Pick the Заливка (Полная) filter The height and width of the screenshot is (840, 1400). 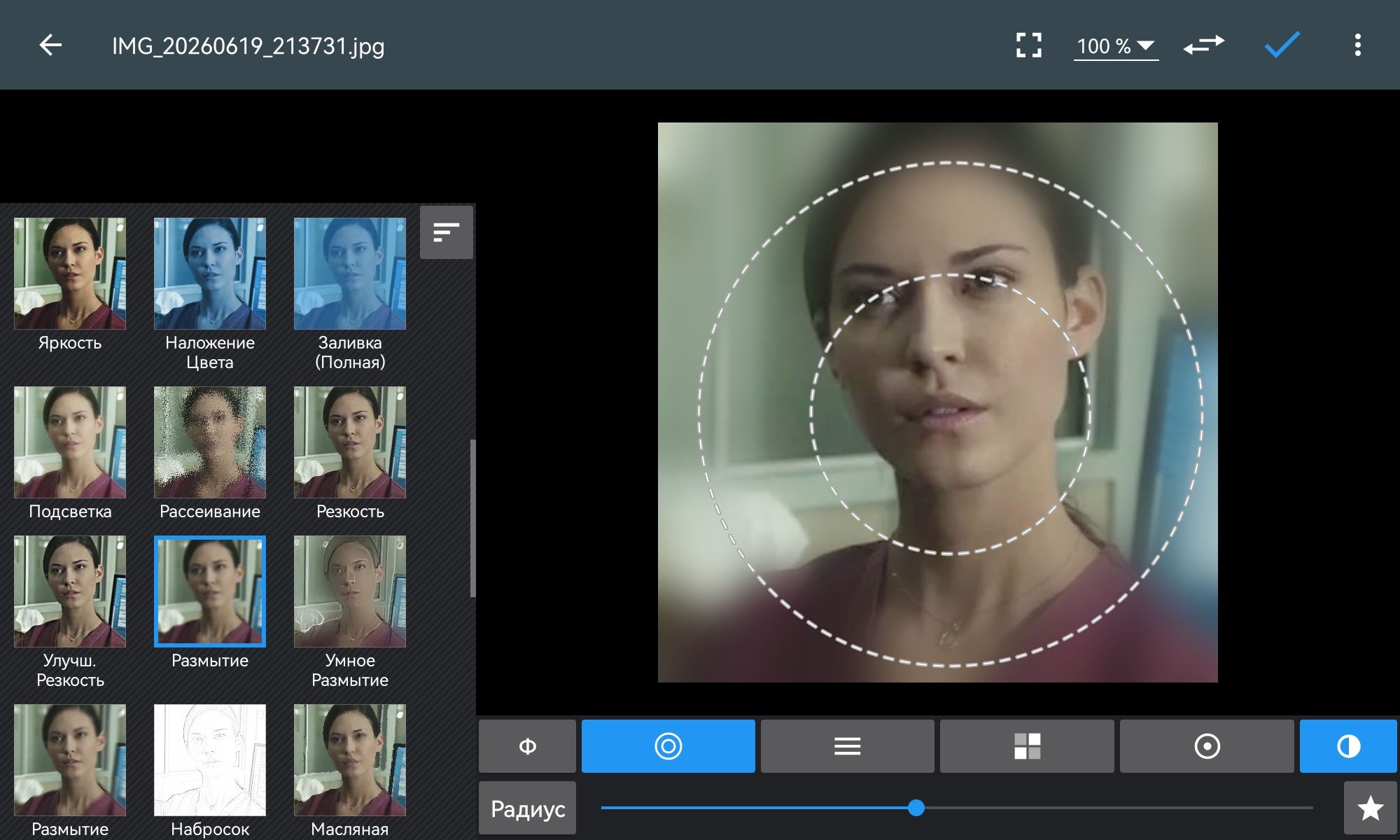tap(350, 274)
